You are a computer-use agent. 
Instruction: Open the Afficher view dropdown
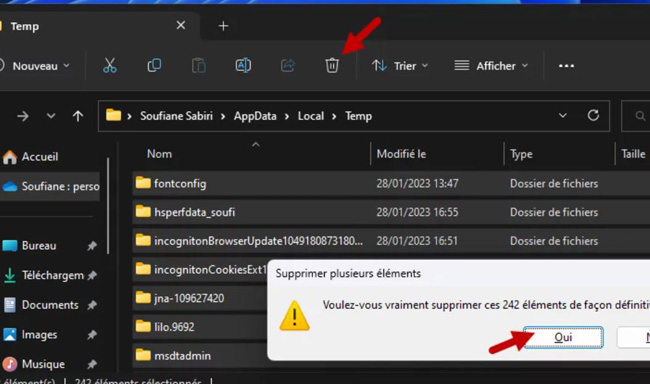pyautogui.click(x=491, y=66)
